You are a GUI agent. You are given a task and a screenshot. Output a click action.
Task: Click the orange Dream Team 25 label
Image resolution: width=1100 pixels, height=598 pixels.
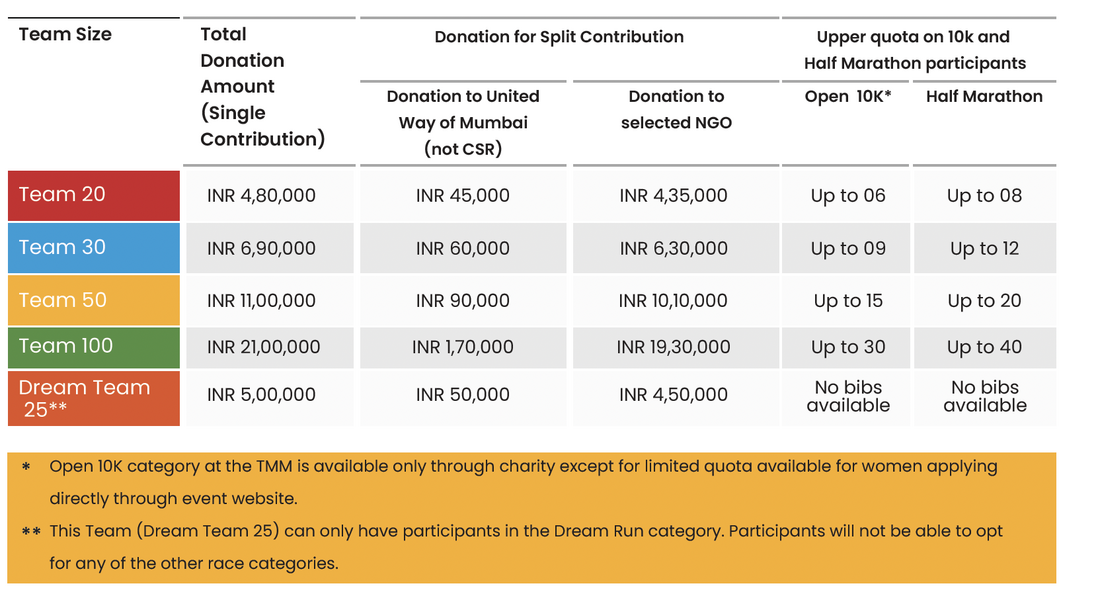(84, 398)
